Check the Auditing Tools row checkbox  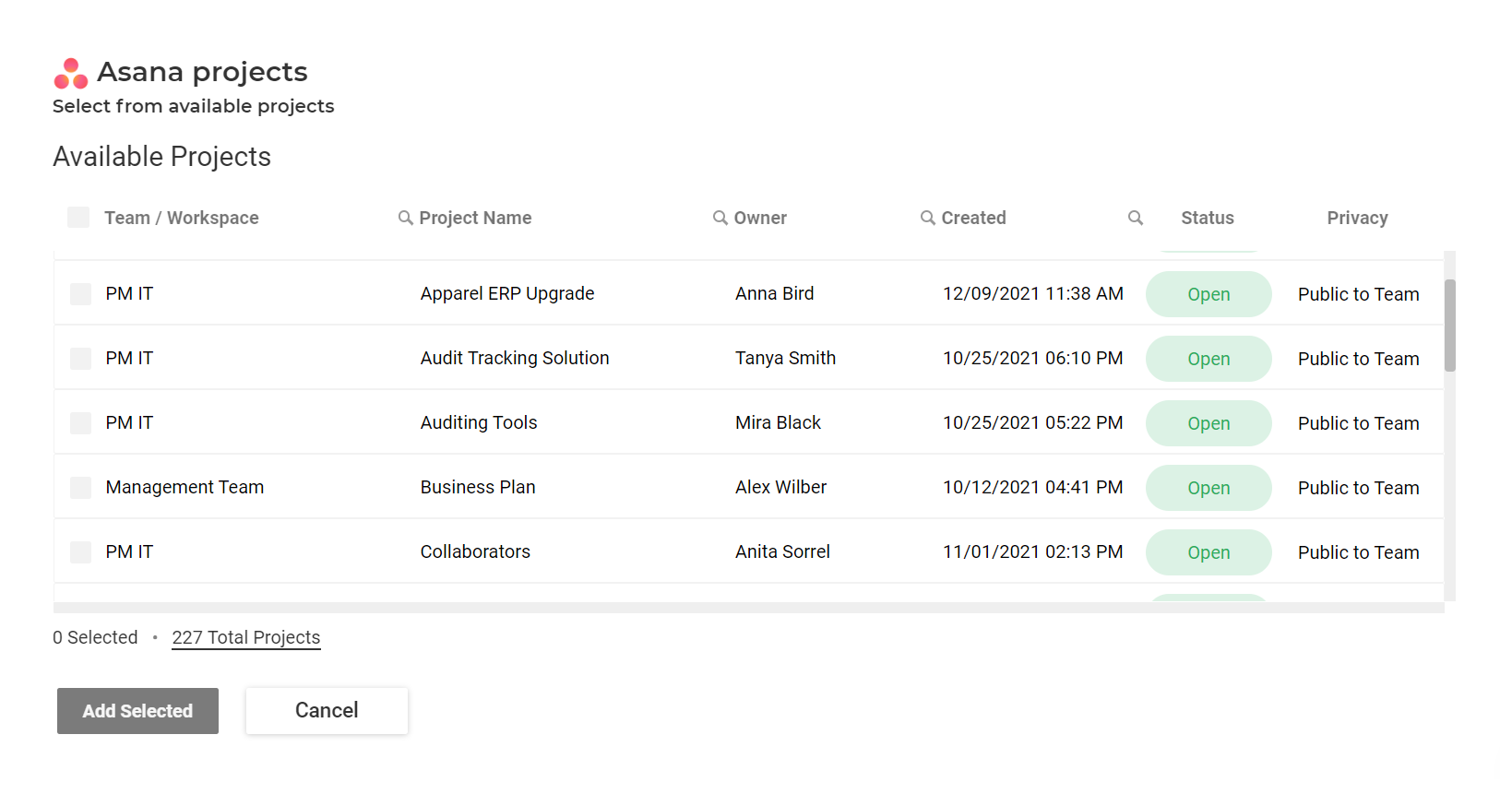point(81,423)
